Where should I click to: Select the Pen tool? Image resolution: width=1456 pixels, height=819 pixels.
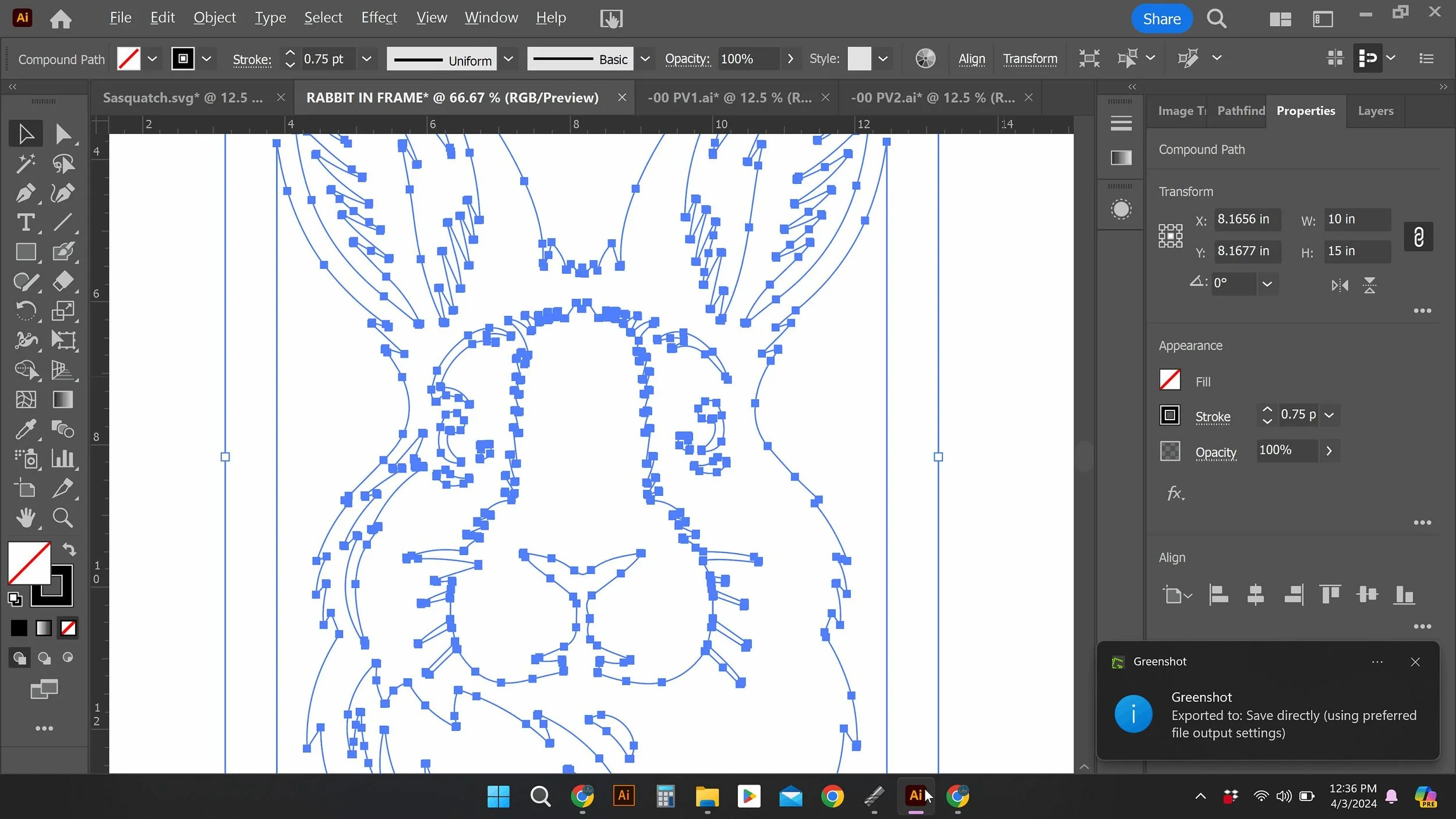pos(25,193)
